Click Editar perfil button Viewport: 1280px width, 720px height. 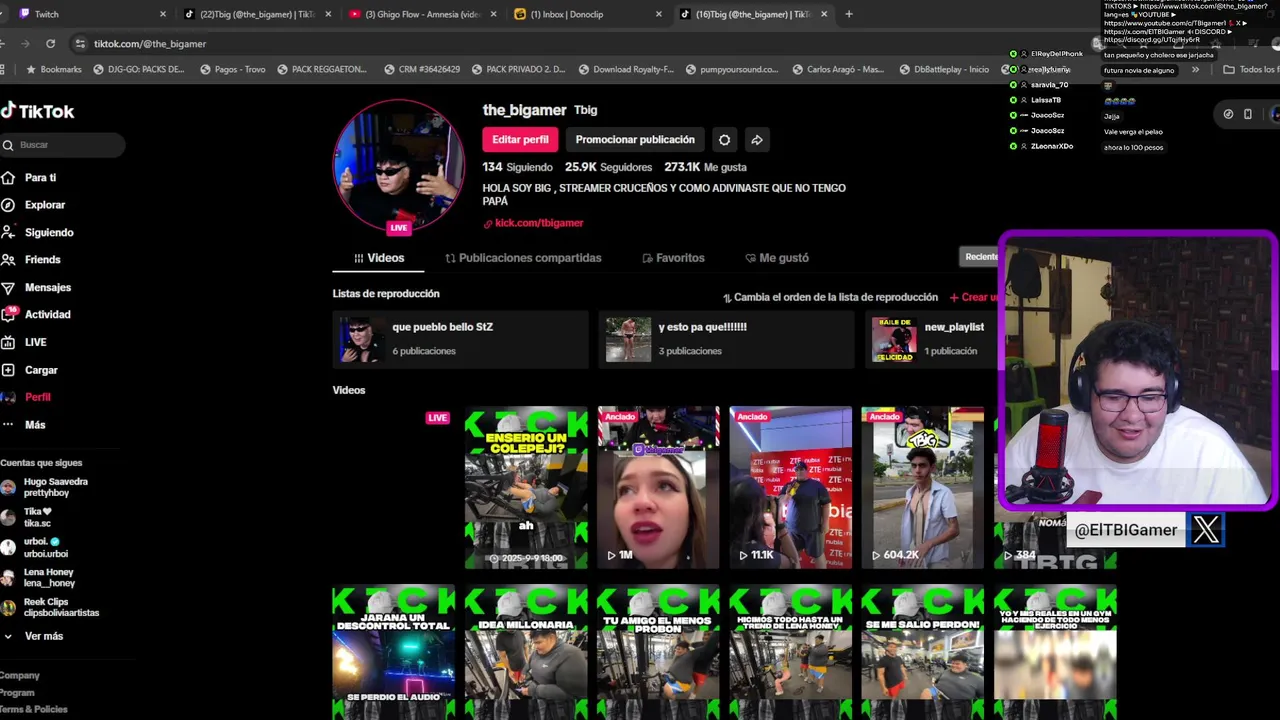[520, 140]
